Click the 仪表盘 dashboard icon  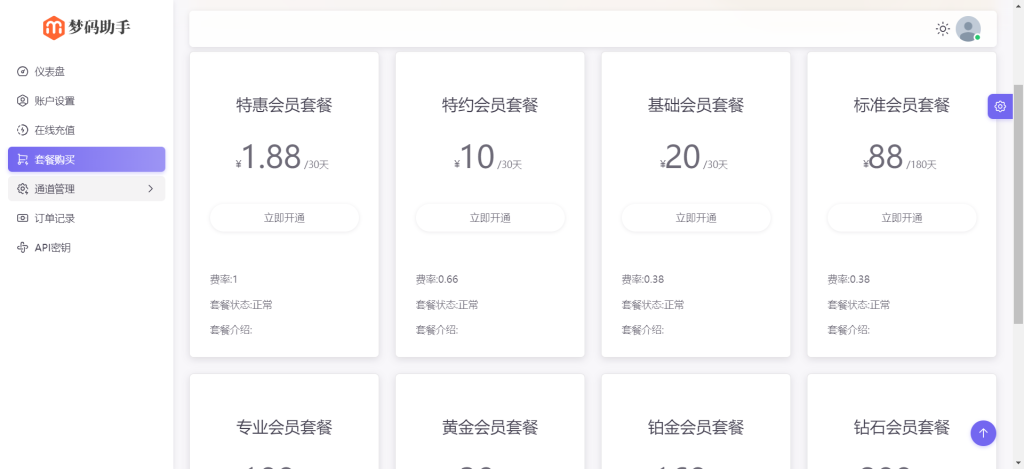[x=23, y=71]
